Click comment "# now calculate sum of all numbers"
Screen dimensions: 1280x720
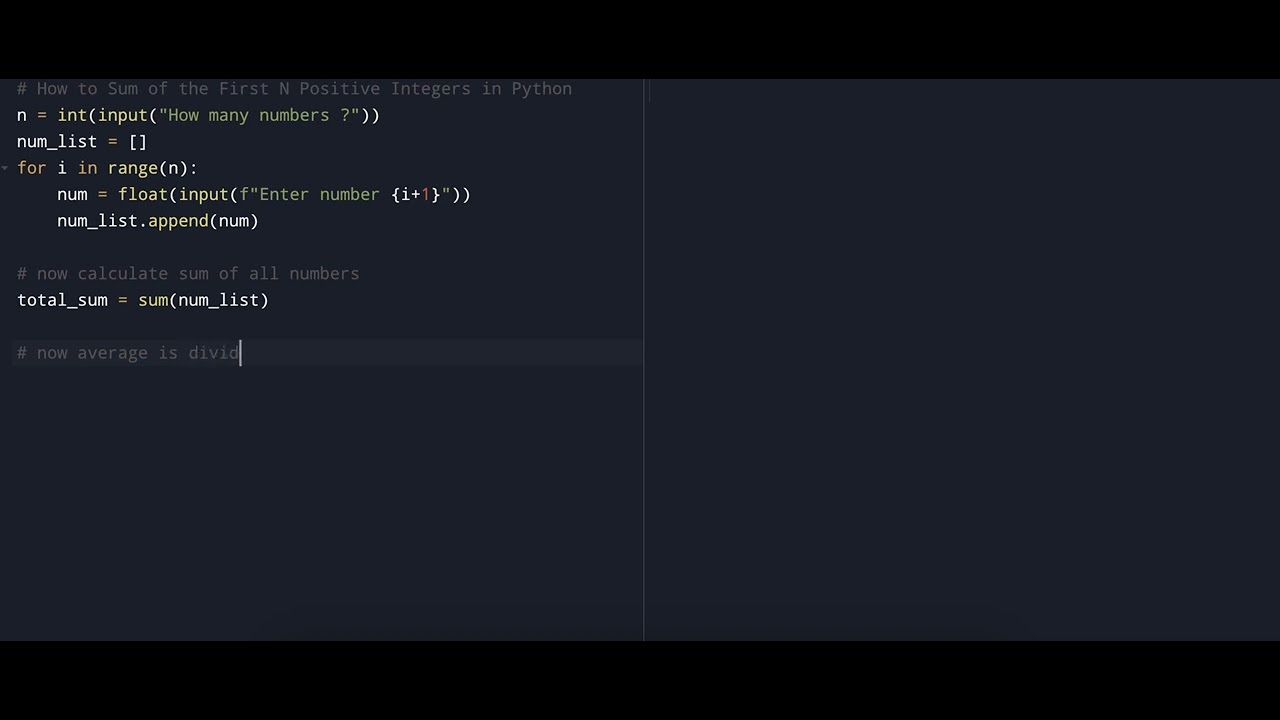point(188,274)
